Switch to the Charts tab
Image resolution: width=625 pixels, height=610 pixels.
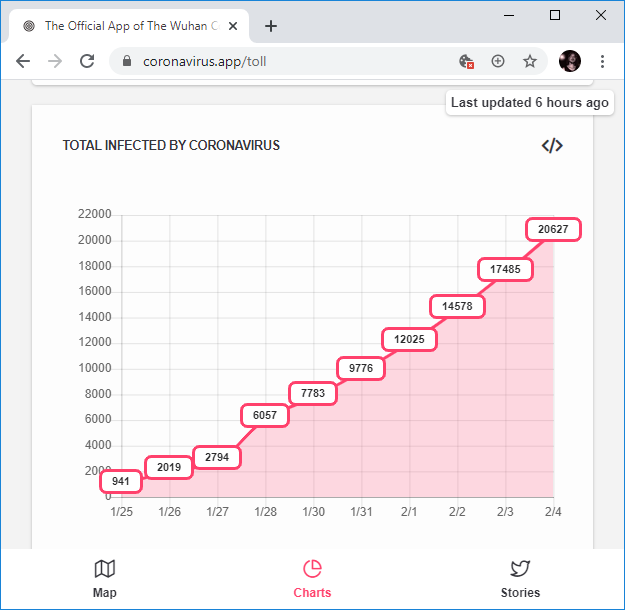coord(312,578)
